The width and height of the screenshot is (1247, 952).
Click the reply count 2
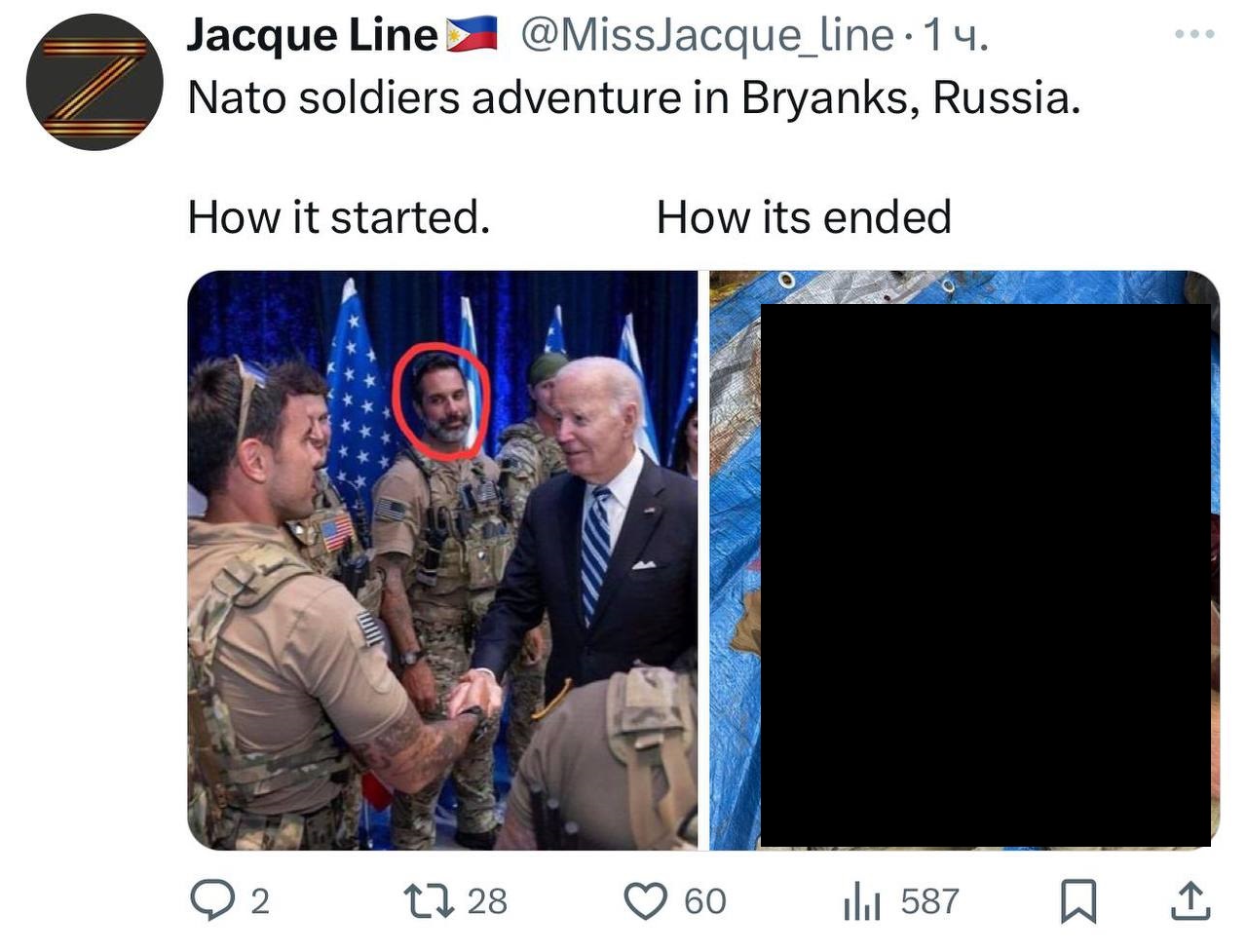point(259,901)
